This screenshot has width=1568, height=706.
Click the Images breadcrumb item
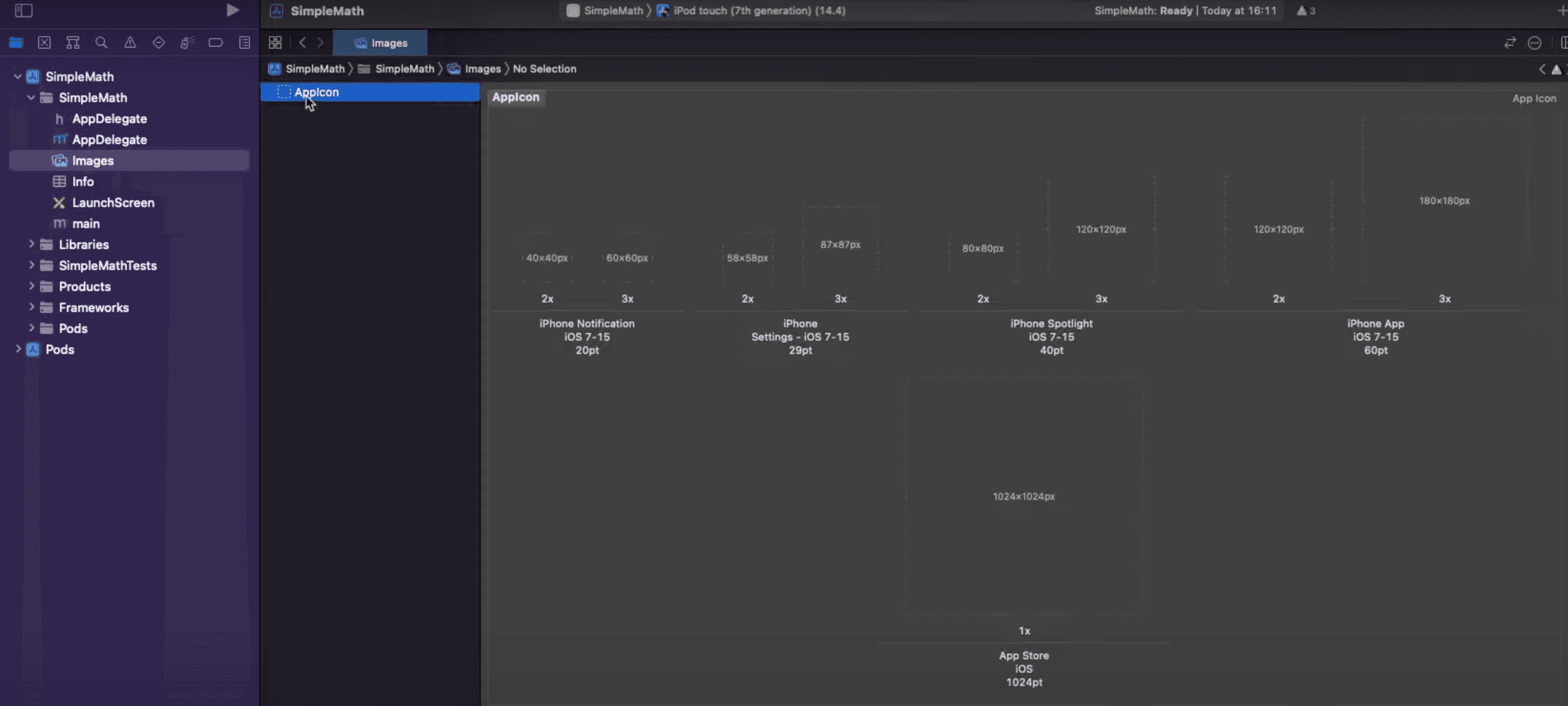[x=482, y=69]
